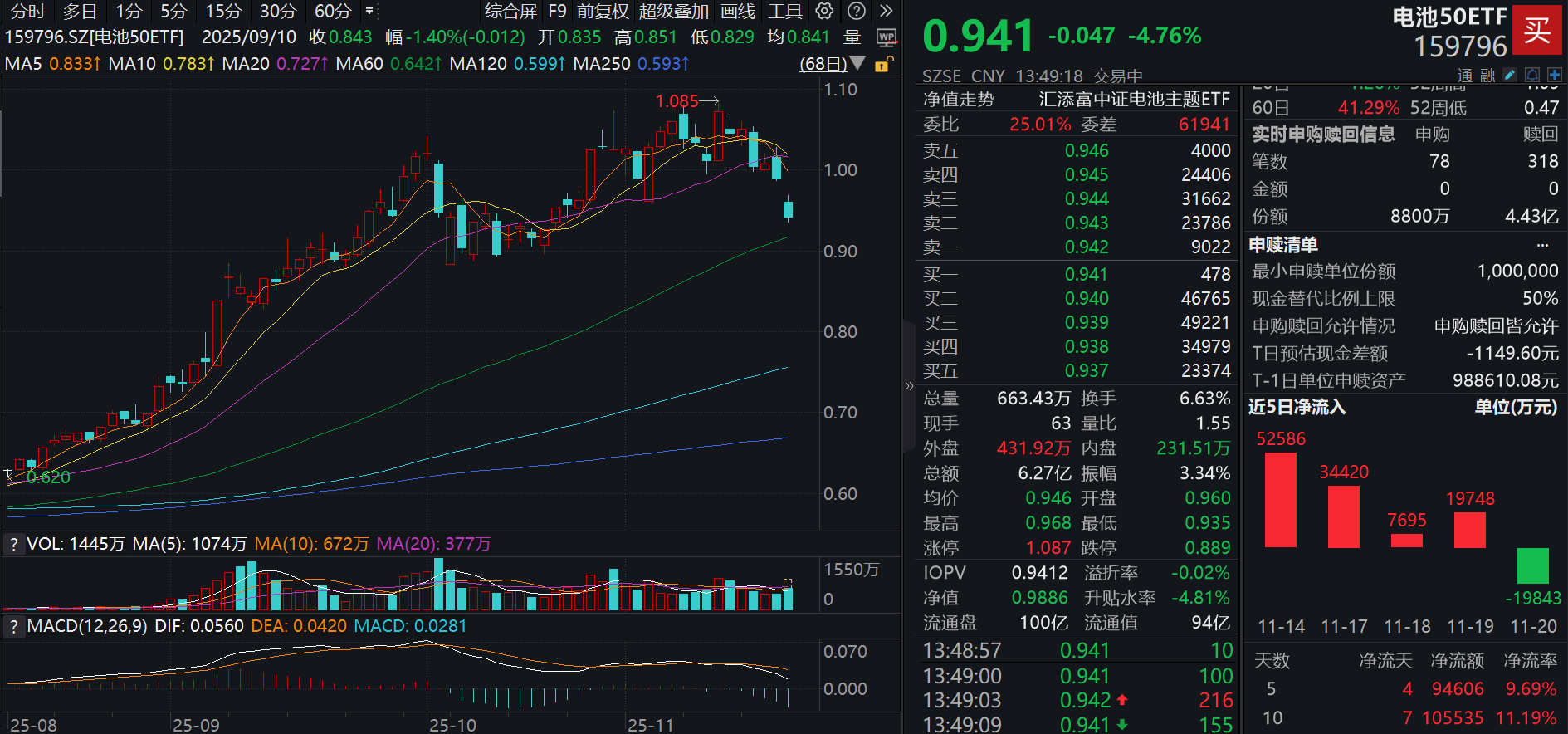The height and width of the screenshot is (734, 1568).
Task: Open 净值走势 NAV trend link
Action: 959,100
